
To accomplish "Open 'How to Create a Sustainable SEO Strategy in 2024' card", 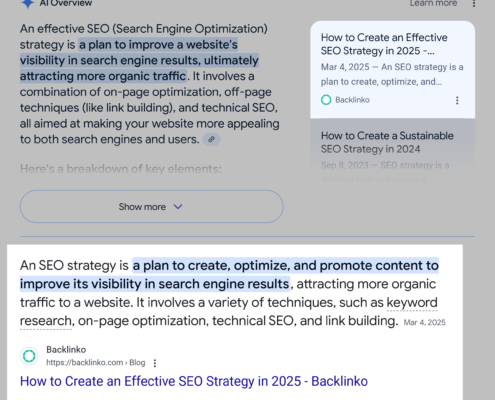I will [x=392, y=151].
